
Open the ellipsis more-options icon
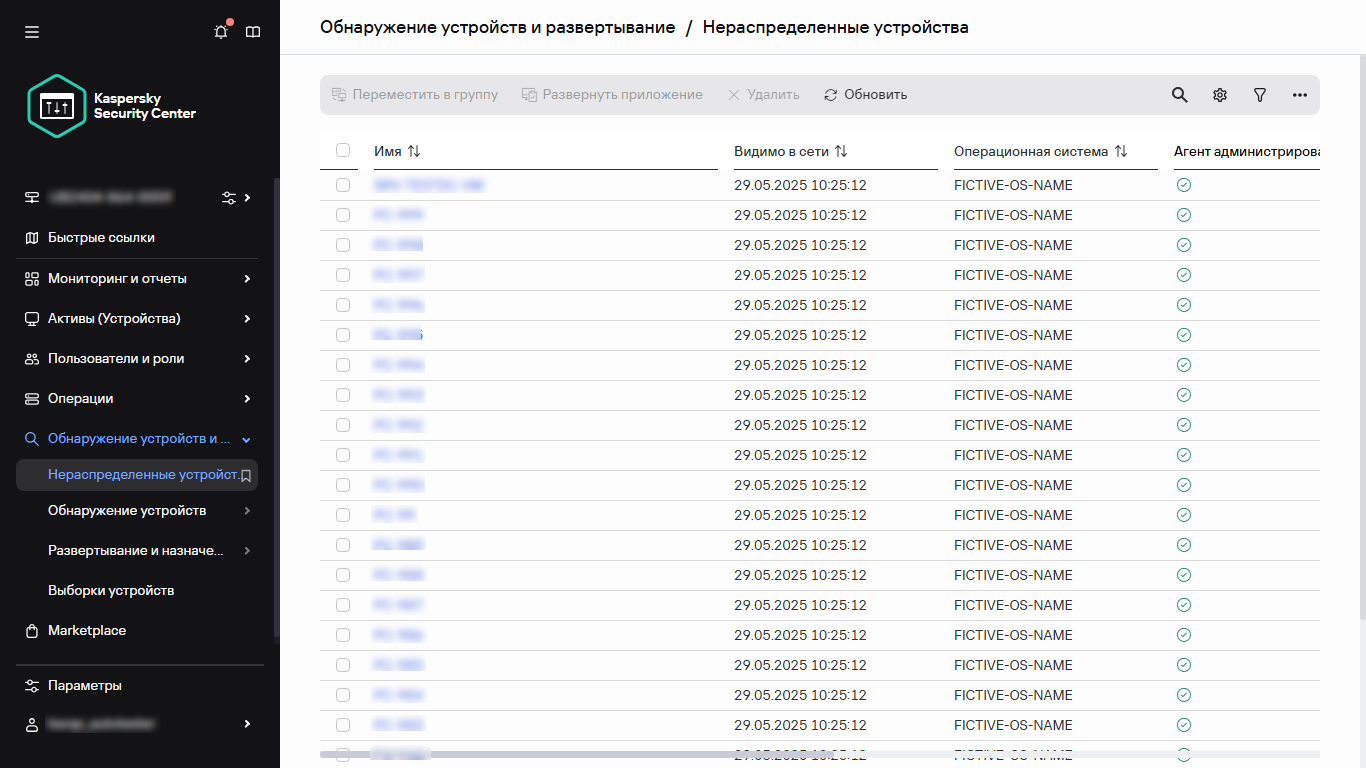click(x=1299, y=94)
